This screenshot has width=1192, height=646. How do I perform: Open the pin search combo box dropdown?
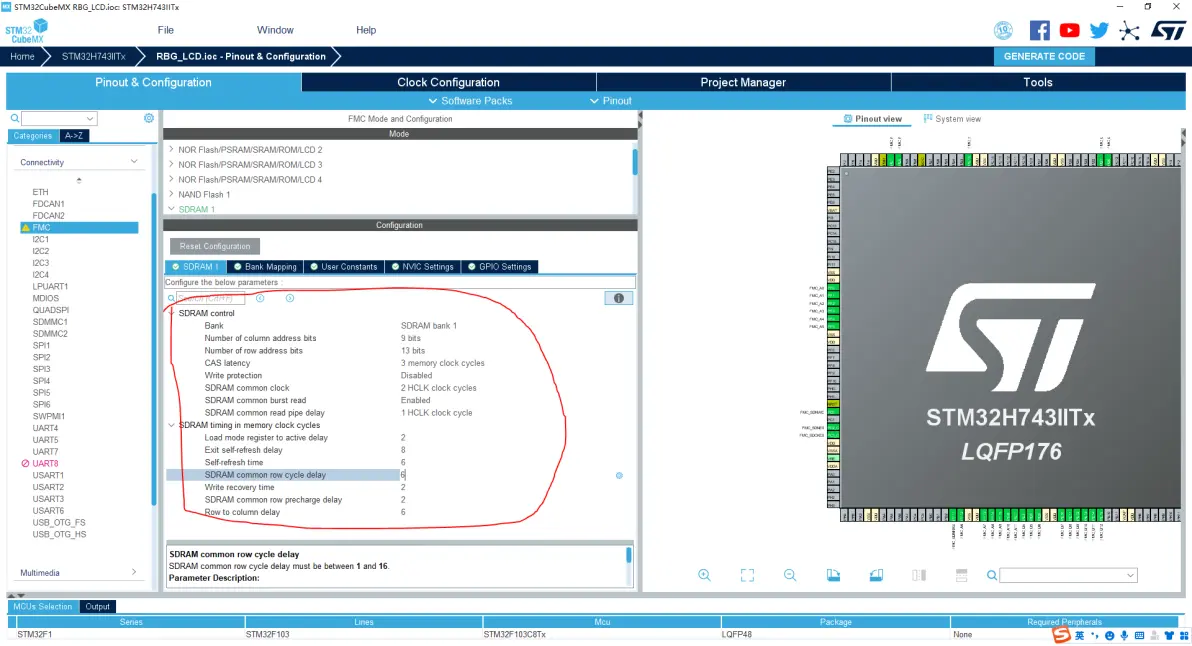pyautogui.click(x=1130, y=575)
